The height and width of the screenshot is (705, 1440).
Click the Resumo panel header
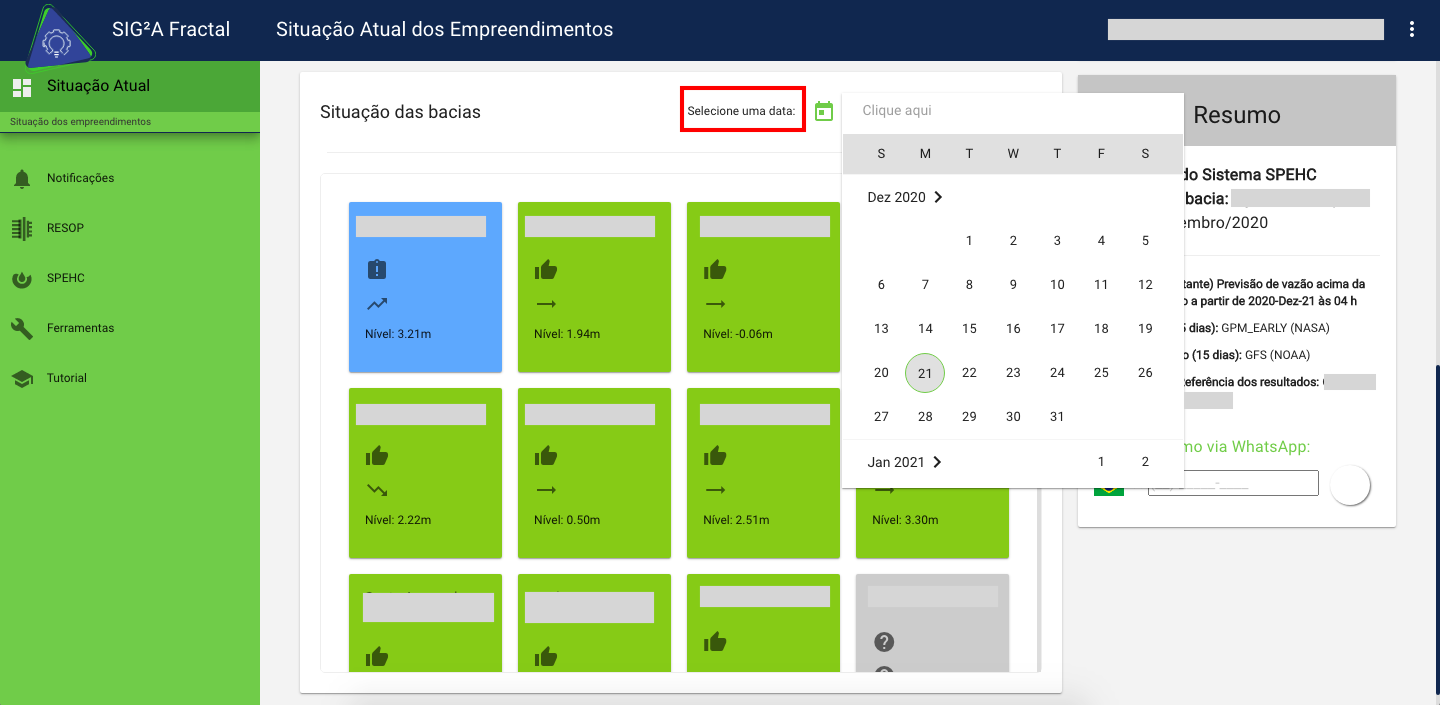coord(1237,115)
